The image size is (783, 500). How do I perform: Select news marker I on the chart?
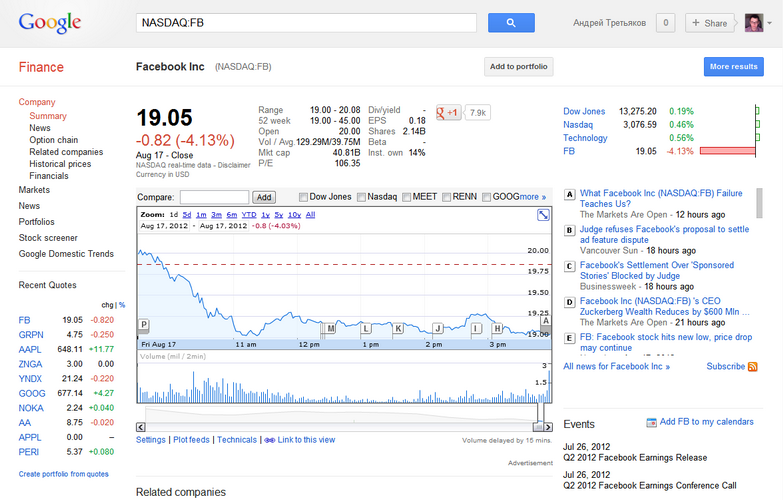coord(477,328)
